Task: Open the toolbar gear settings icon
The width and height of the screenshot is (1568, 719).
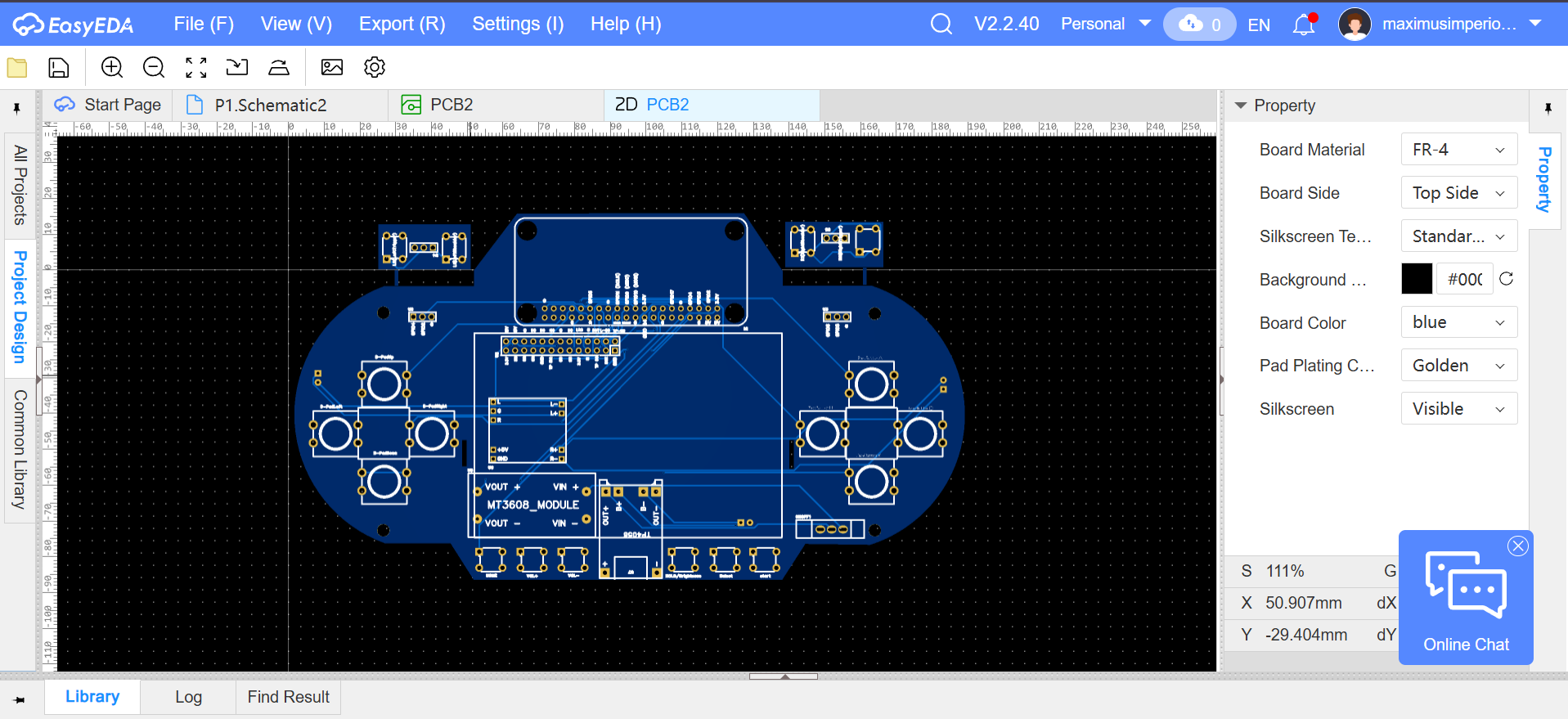Action: (x=375, y=68)
